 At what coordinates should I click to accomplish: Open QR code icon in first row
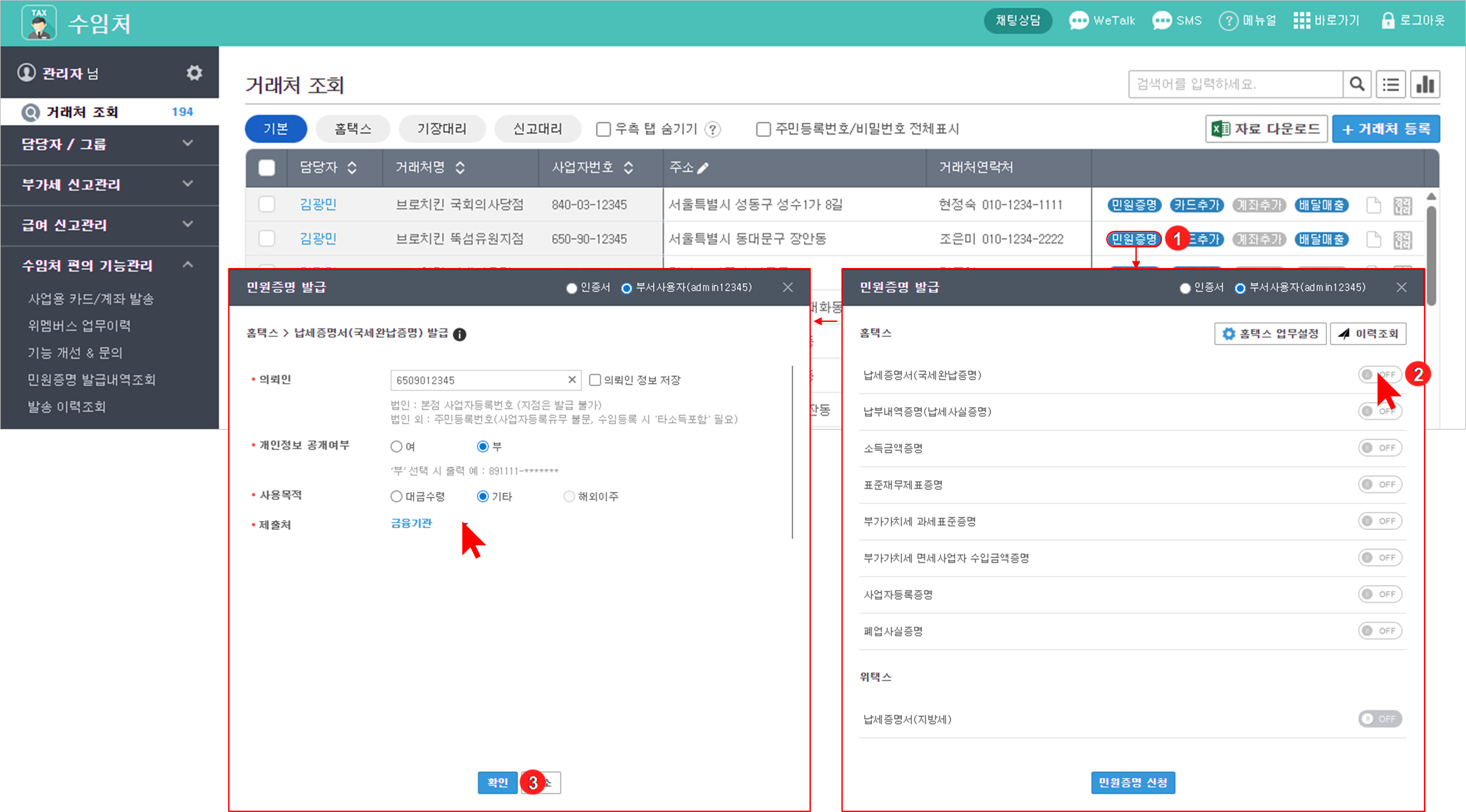[1403, 205]
